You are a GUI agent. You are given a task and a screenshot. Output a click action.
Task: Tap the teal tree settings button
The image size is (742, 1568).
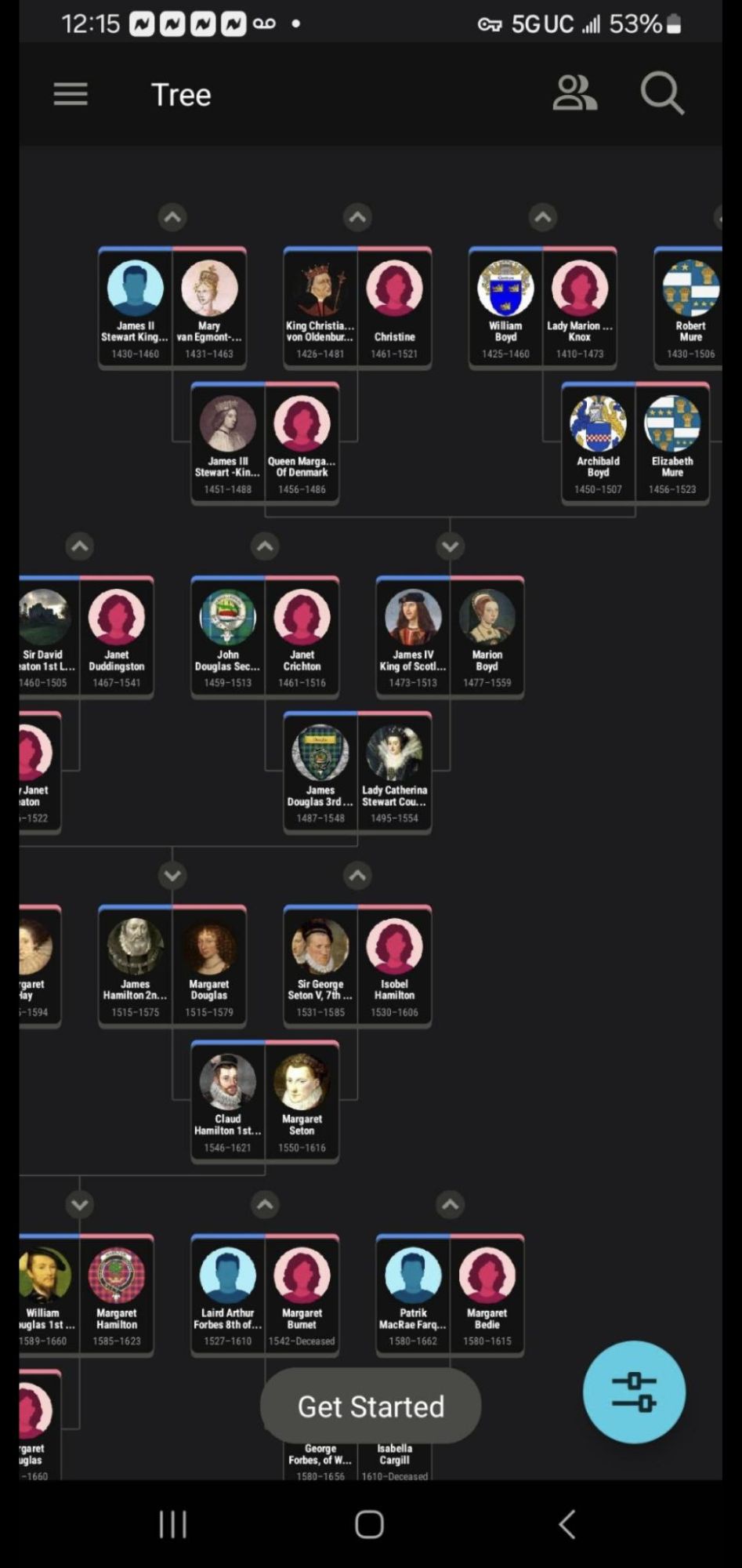634,1392
